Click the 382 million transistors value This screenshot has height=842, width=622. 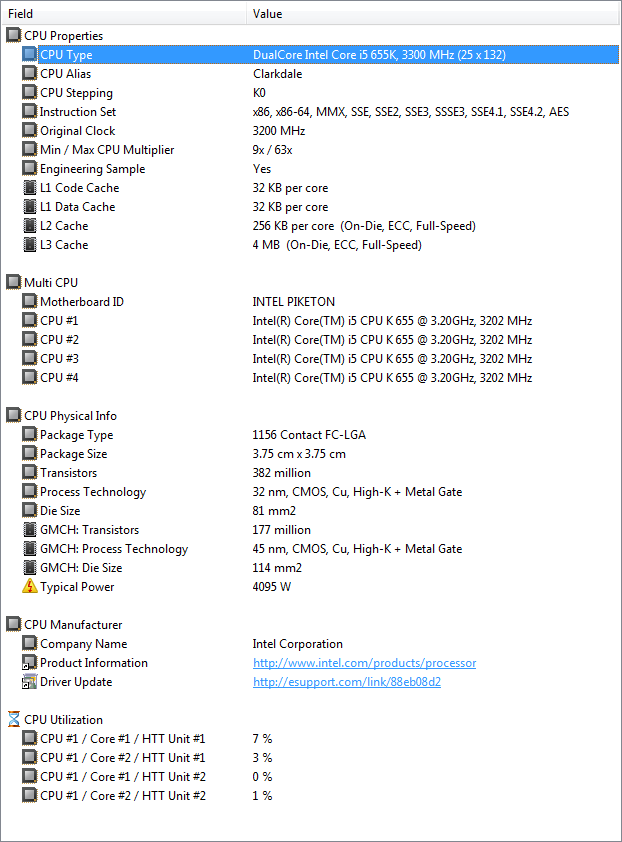coord(281,473)
